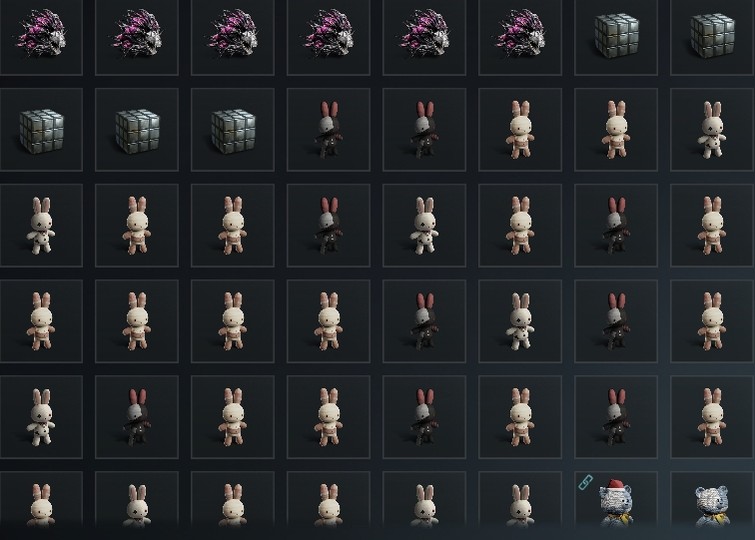Choose the first beige bunny in the second row
This screenshot has height=540, width=755.
(520, 130)
